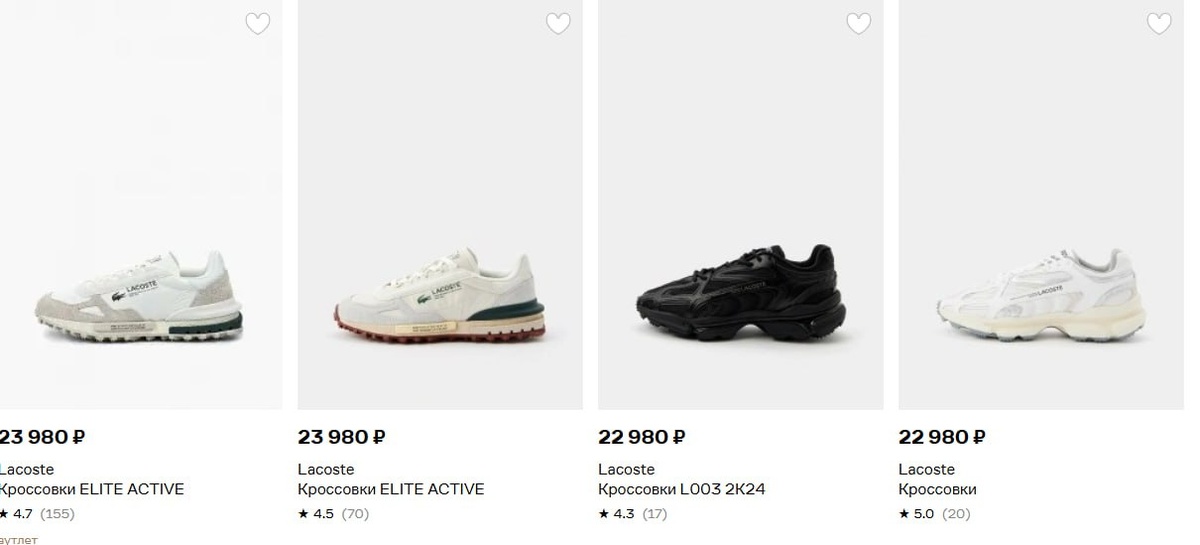1200x545 pixels.
Task: Favorite the red-soled ELITE ACTIVE sneaker
Action: click(558, 24)
